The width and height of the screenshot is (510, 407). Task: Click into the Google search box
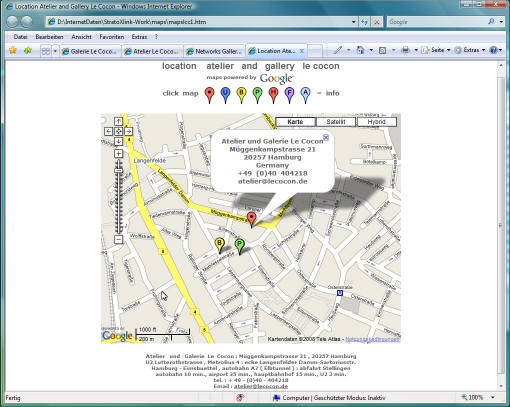click(437, 22)
